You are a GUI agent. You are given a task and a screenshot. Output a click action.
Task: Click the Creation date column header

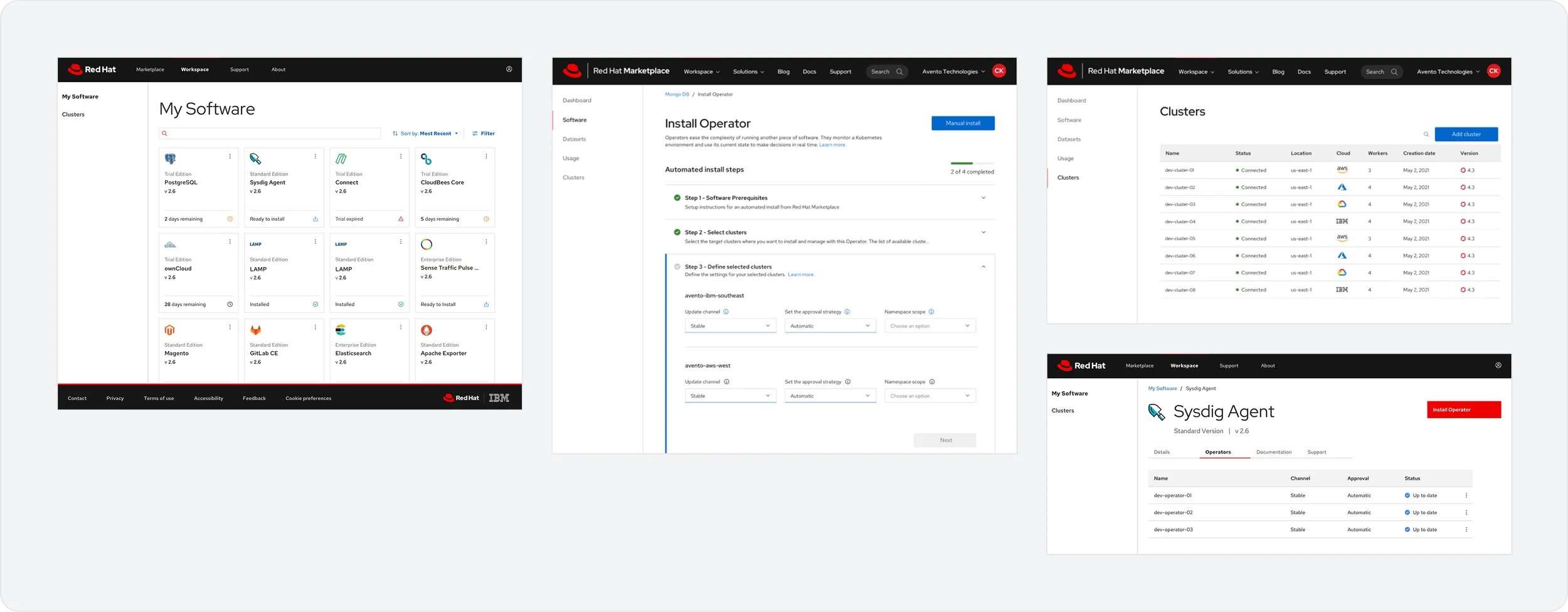click(x=1419, y=154)
